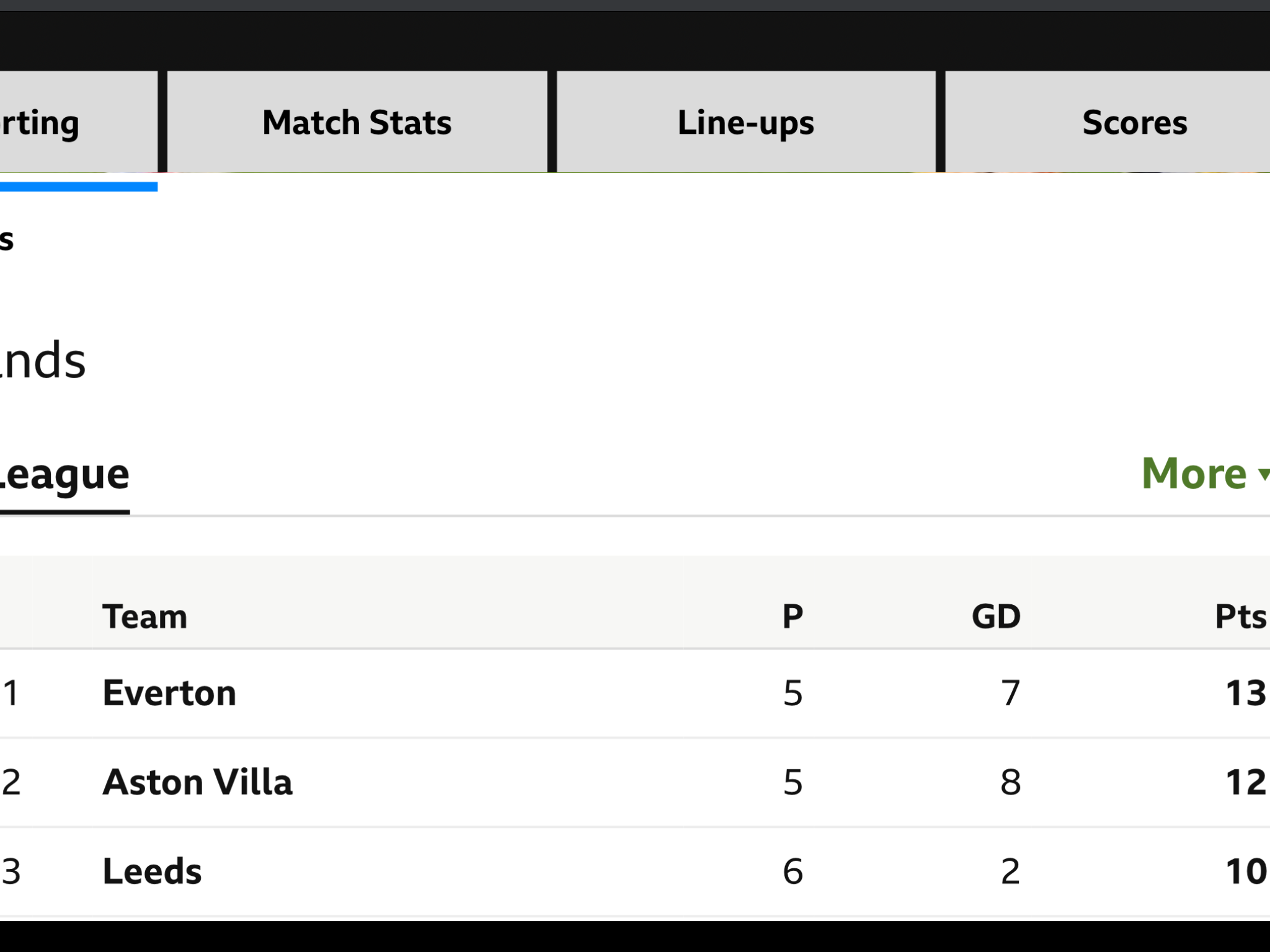Click the P column header
This screenshot has width=1270, height=952.
[x=793, y=617]
